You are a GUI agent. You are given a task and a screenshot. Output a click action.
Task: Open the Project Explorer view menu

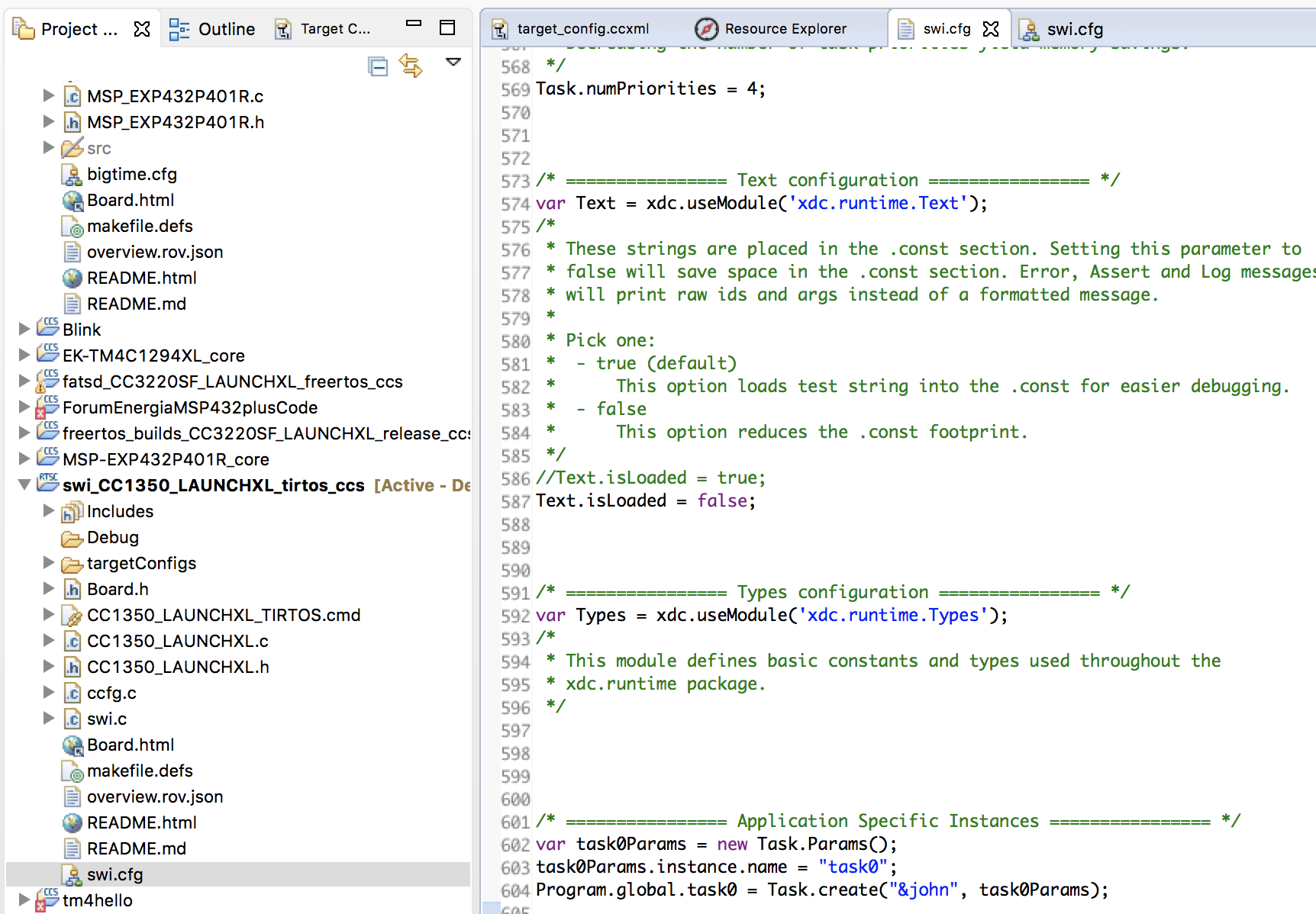453,63
